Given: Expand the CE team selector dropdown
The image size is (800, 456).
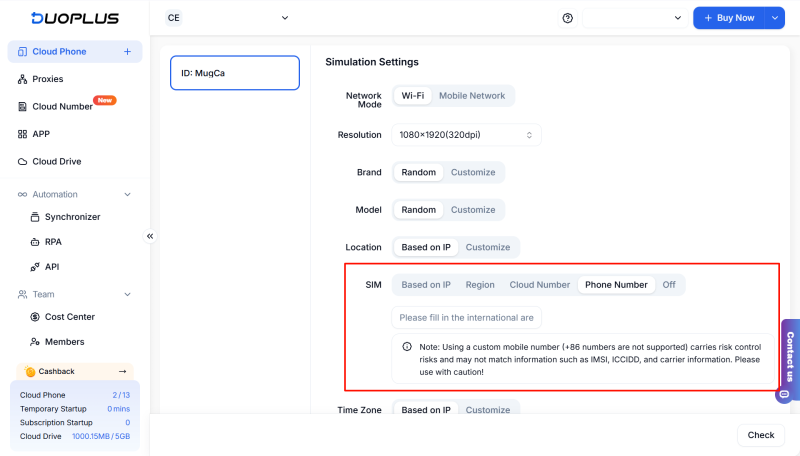Looking at the screenshot, I should 228,18.
